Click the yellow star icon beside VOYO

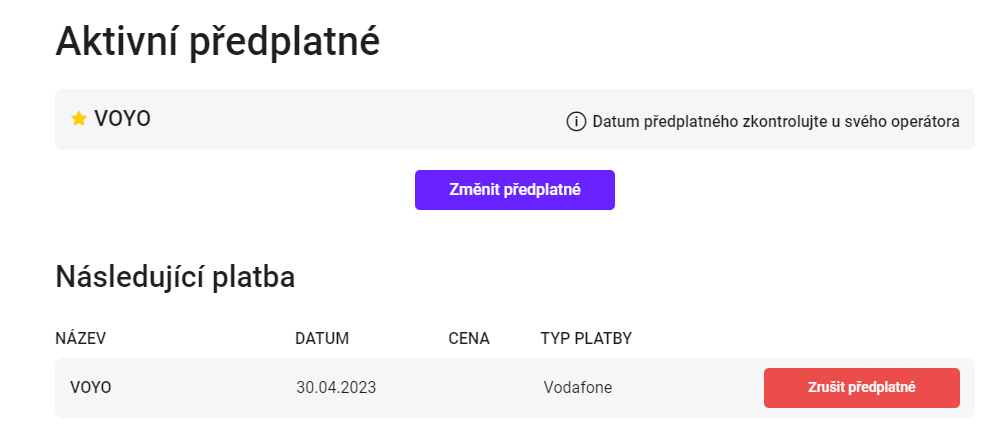click(x=78, y=119)
